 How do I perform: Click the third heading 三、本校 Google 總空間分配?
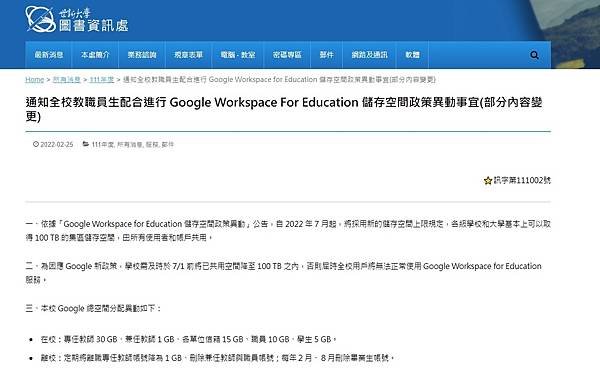tap(93, 308)
